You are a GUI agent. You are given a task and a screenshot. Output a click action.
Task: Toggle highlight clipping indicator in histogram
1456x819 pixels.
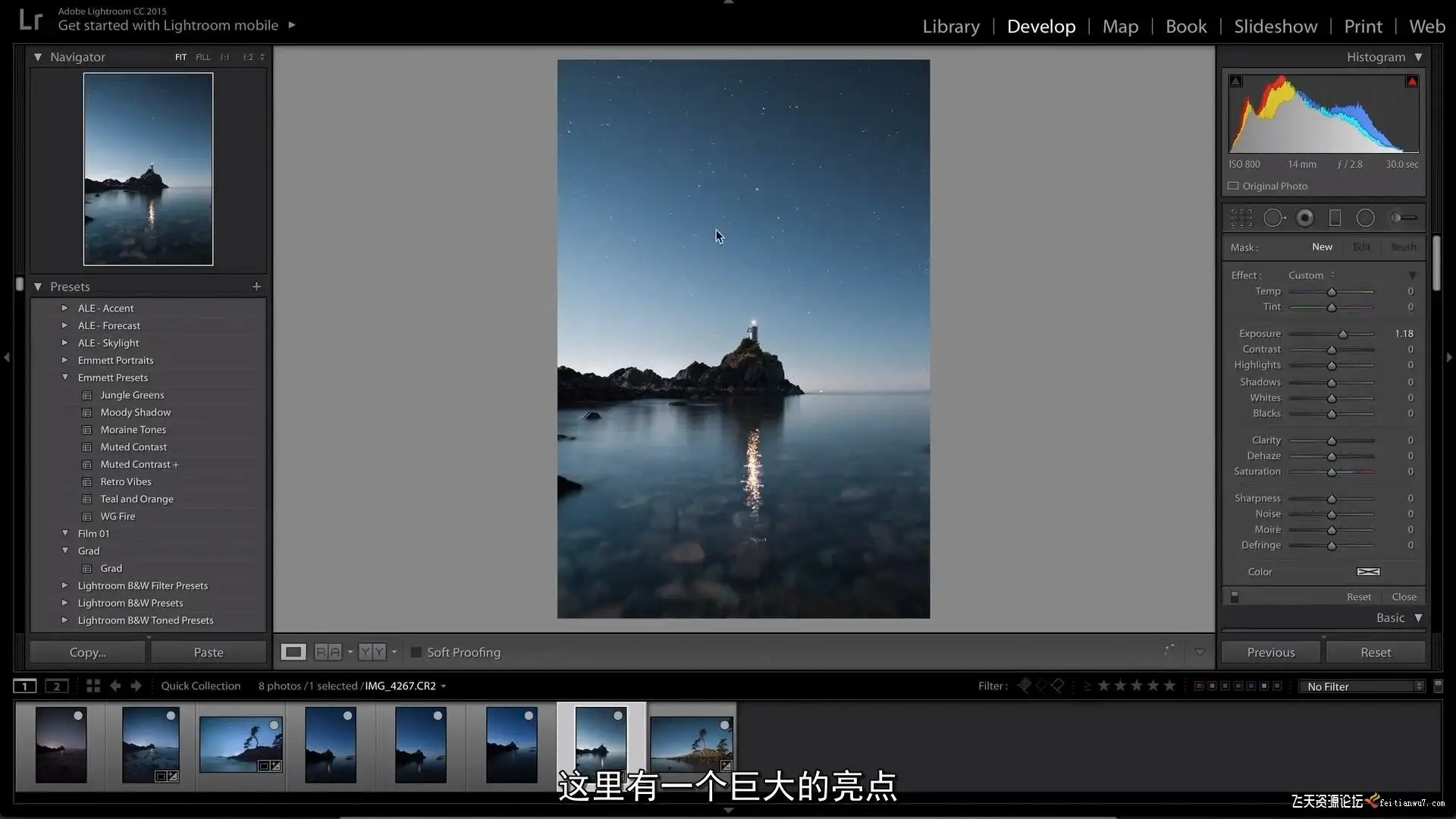(1412, 81)
